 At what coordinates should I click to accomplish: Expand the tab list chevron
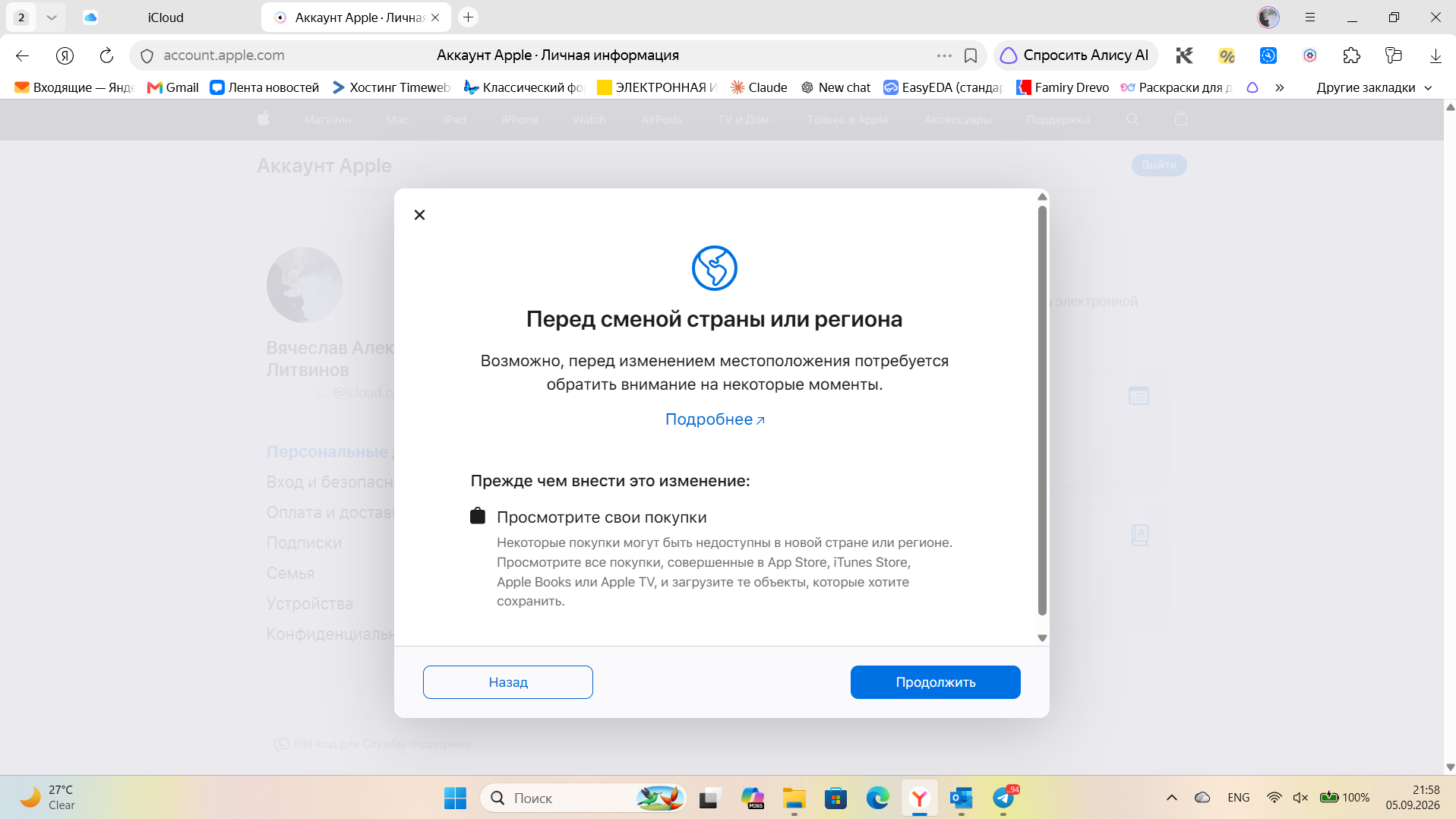coord(52,17)
